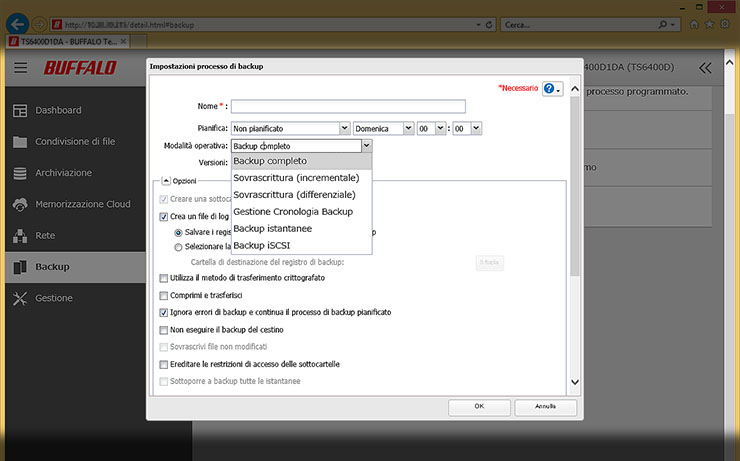Expand the Domenica day dropdown
This screenshot has width=740, height=461.
coord(383,128)
